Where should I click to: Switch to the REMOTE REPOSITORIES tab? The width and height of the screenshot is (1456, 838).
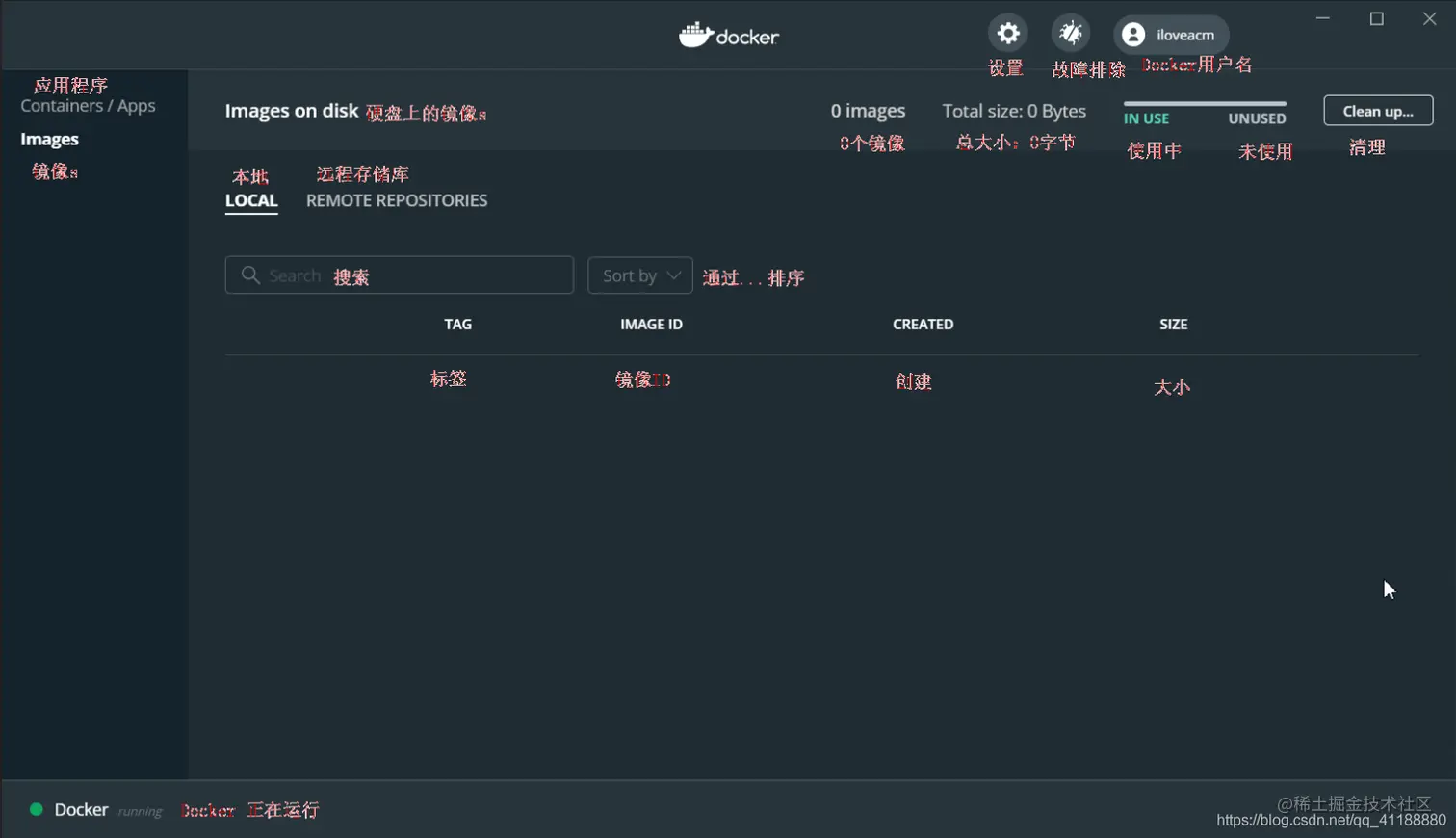pyautogui.click(x=396, y=200)
